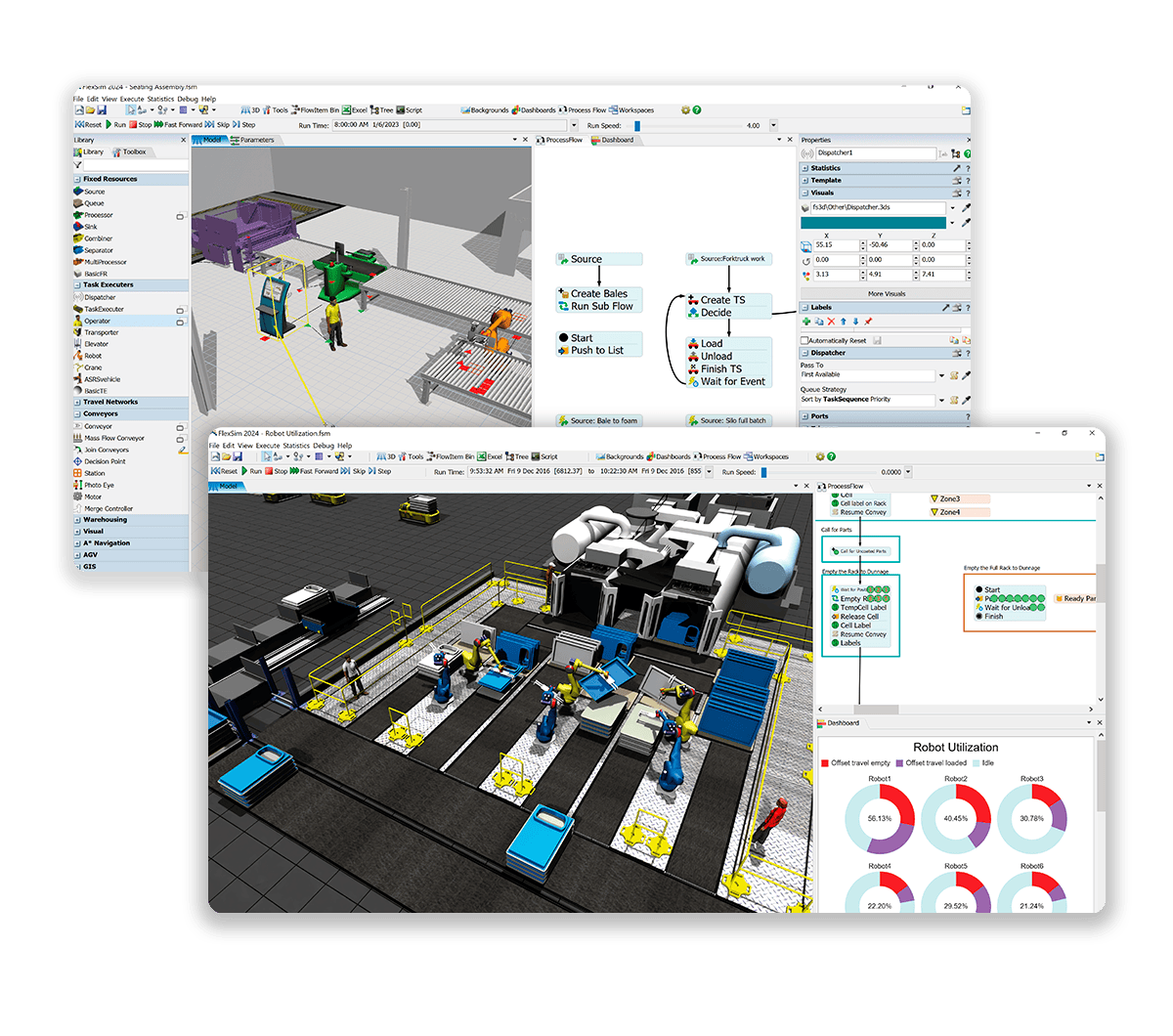Click help icon in Robot Utilization toolbar
The width and height of the screenshot is (1173, 1036).
pos(832,456)
